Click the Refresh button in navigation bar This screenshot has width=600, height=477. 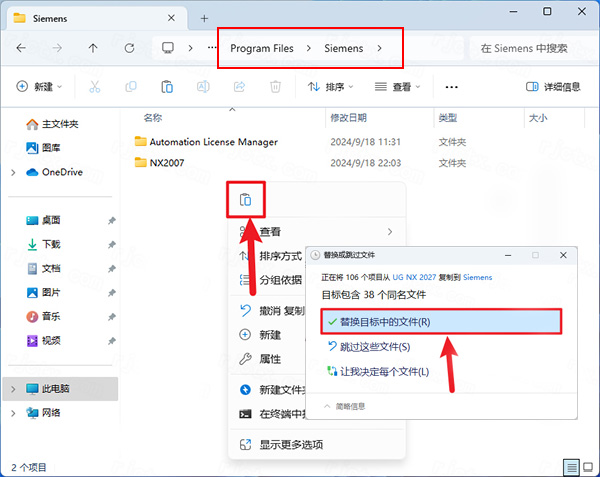(129, 48)
